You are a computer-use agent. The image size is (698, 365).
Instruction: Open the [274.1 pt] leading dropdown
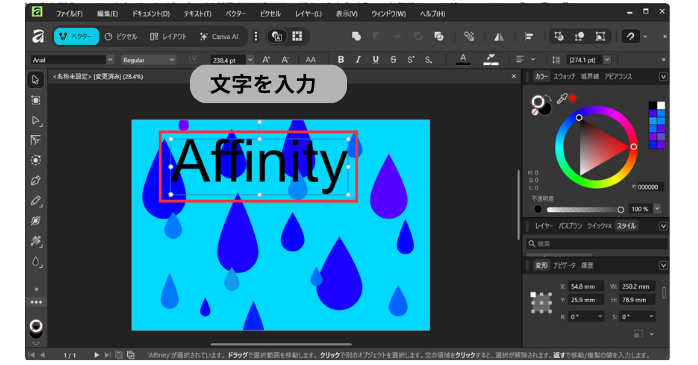[607, 60]
